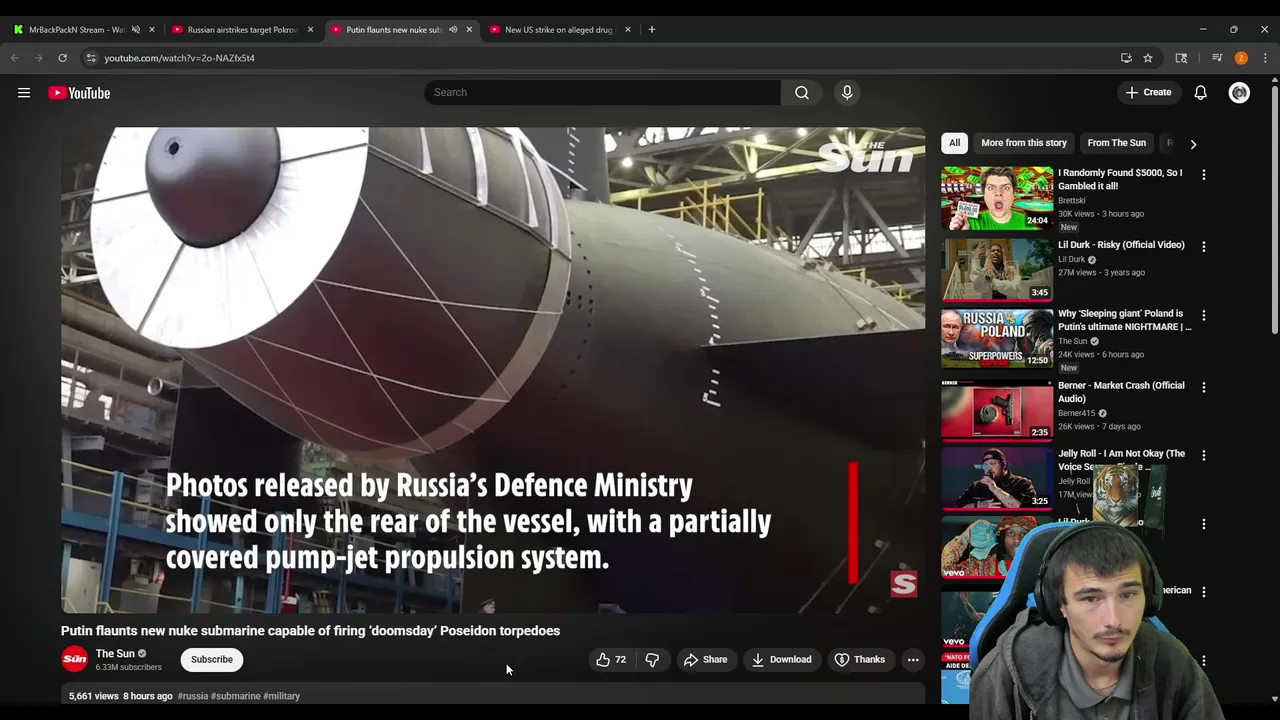
Task: View site information icon in address bar
Action: click(x=91, y=58)
